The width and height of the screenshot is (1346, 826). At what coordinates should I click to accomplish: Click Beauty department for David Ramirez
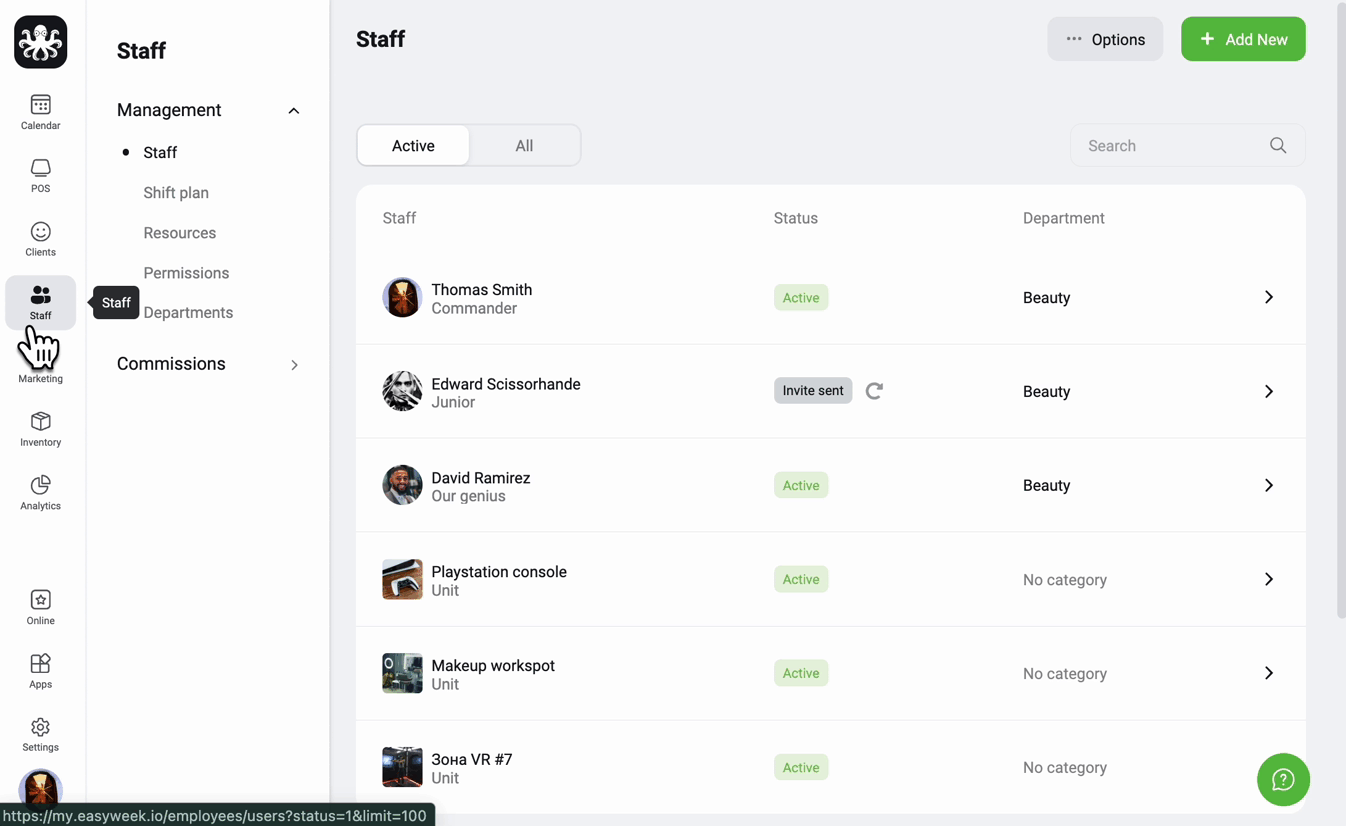click(x=1047, y=486)
